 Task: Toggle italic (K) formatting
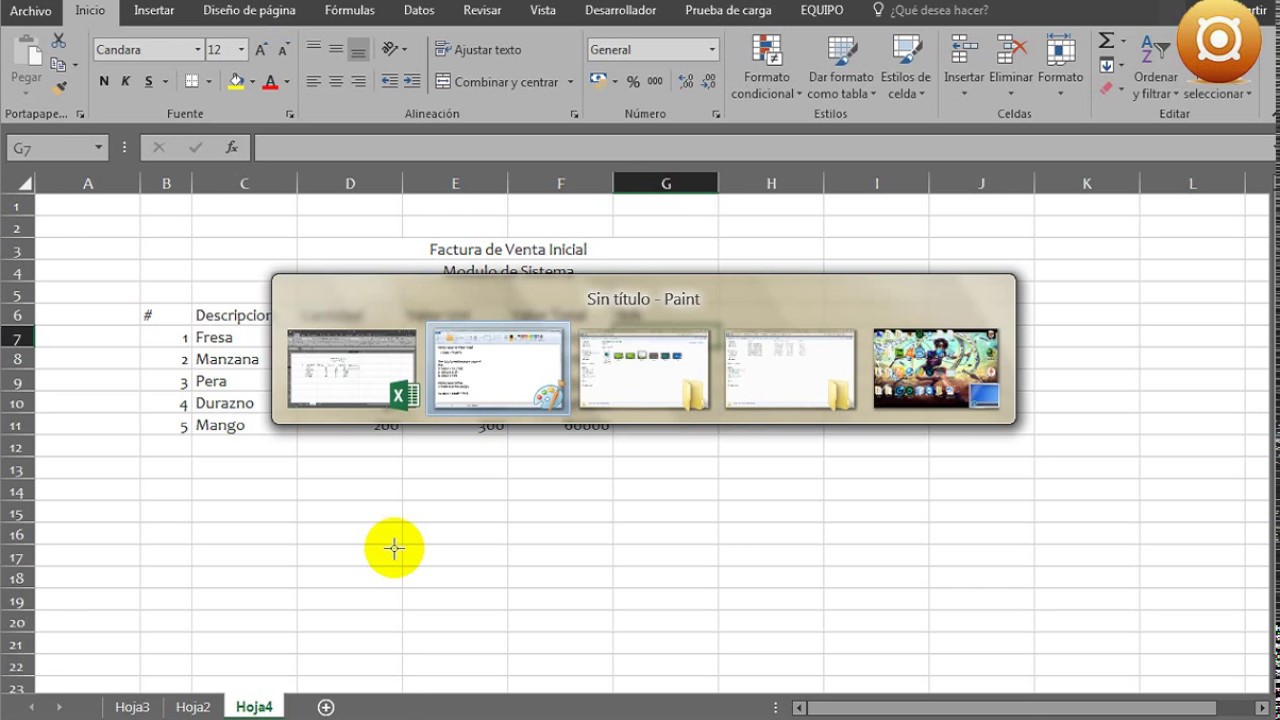126,82
